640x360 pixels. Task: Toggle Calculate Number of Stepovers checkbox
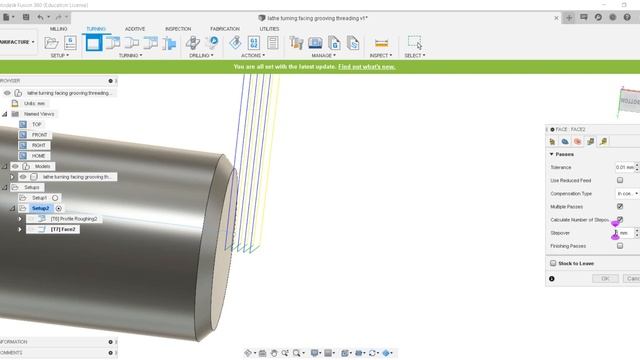pyautogui.click(x=620, y=219)
